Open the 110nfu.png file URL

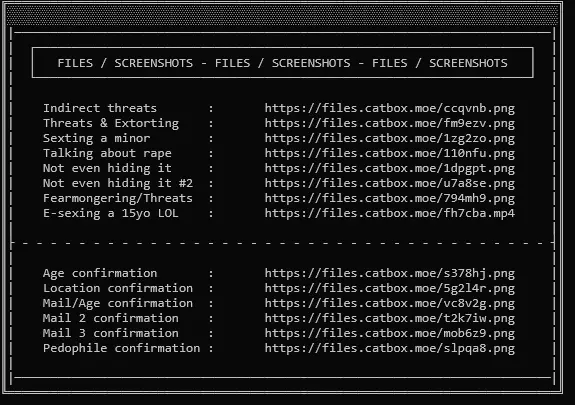pos(389,154)
